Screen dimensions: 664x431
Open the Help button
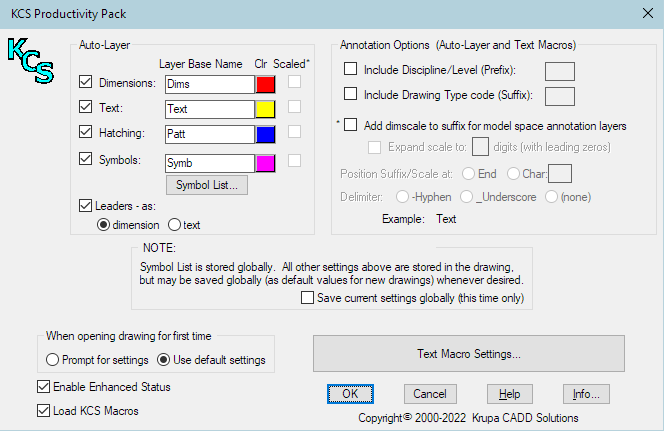510,394
